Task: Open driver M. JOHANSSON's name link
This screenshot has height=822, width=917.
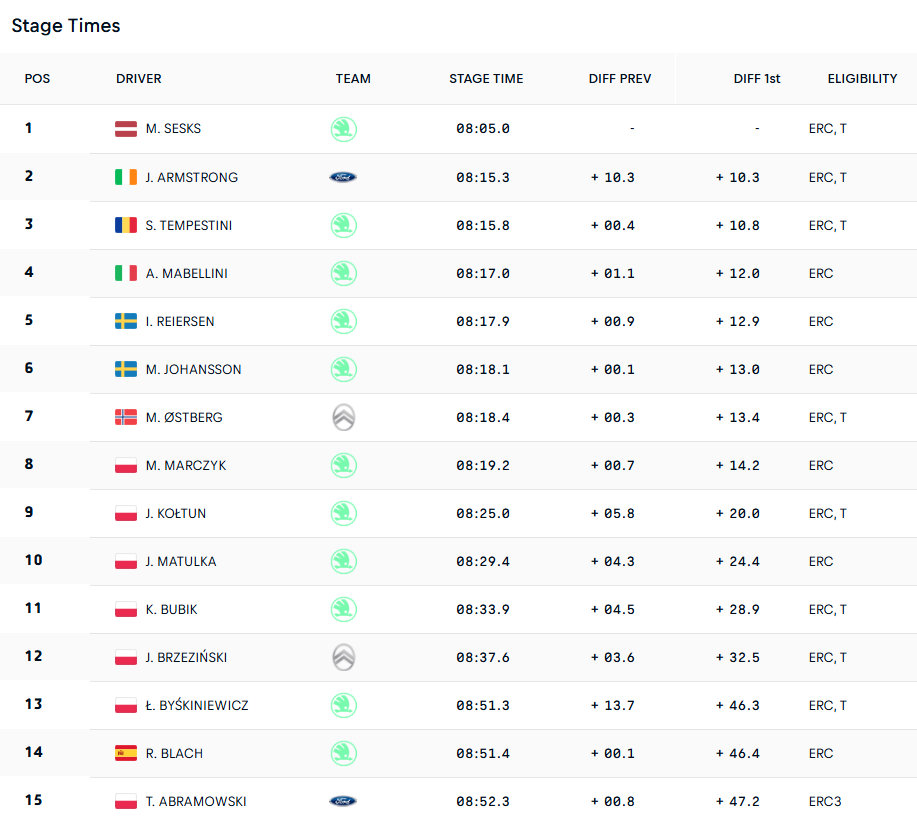Action: coord(193,369)
